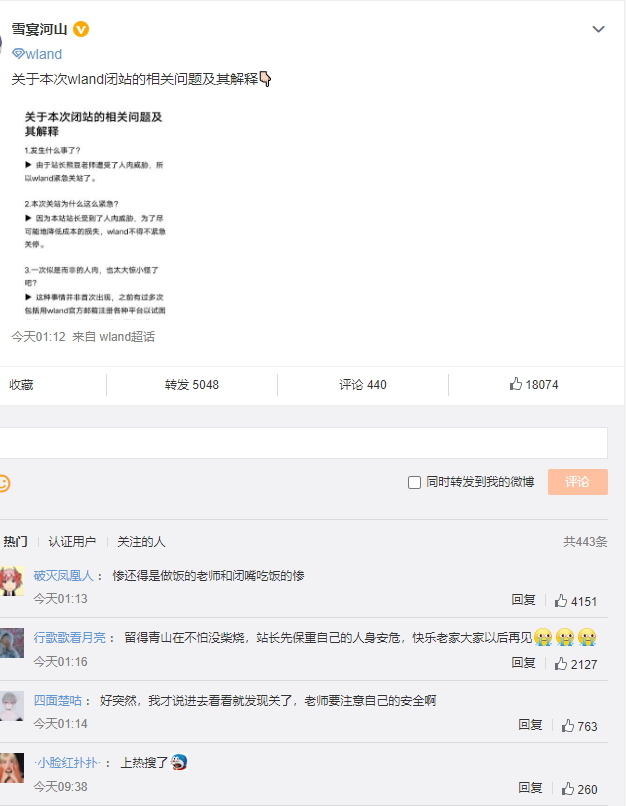
Task: Switch to 关注的人 comments tab
Action: pyautogui.click(x=141, y=542)
